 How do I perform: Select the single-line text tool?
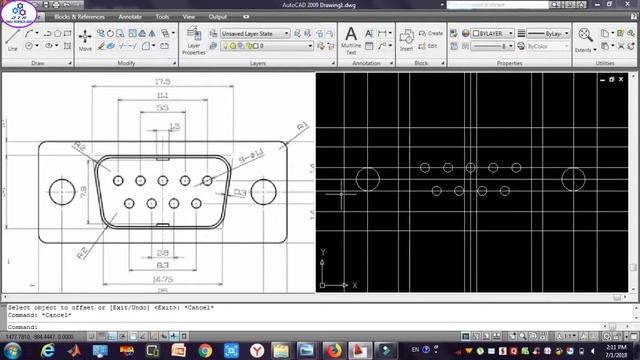point(369,33)
